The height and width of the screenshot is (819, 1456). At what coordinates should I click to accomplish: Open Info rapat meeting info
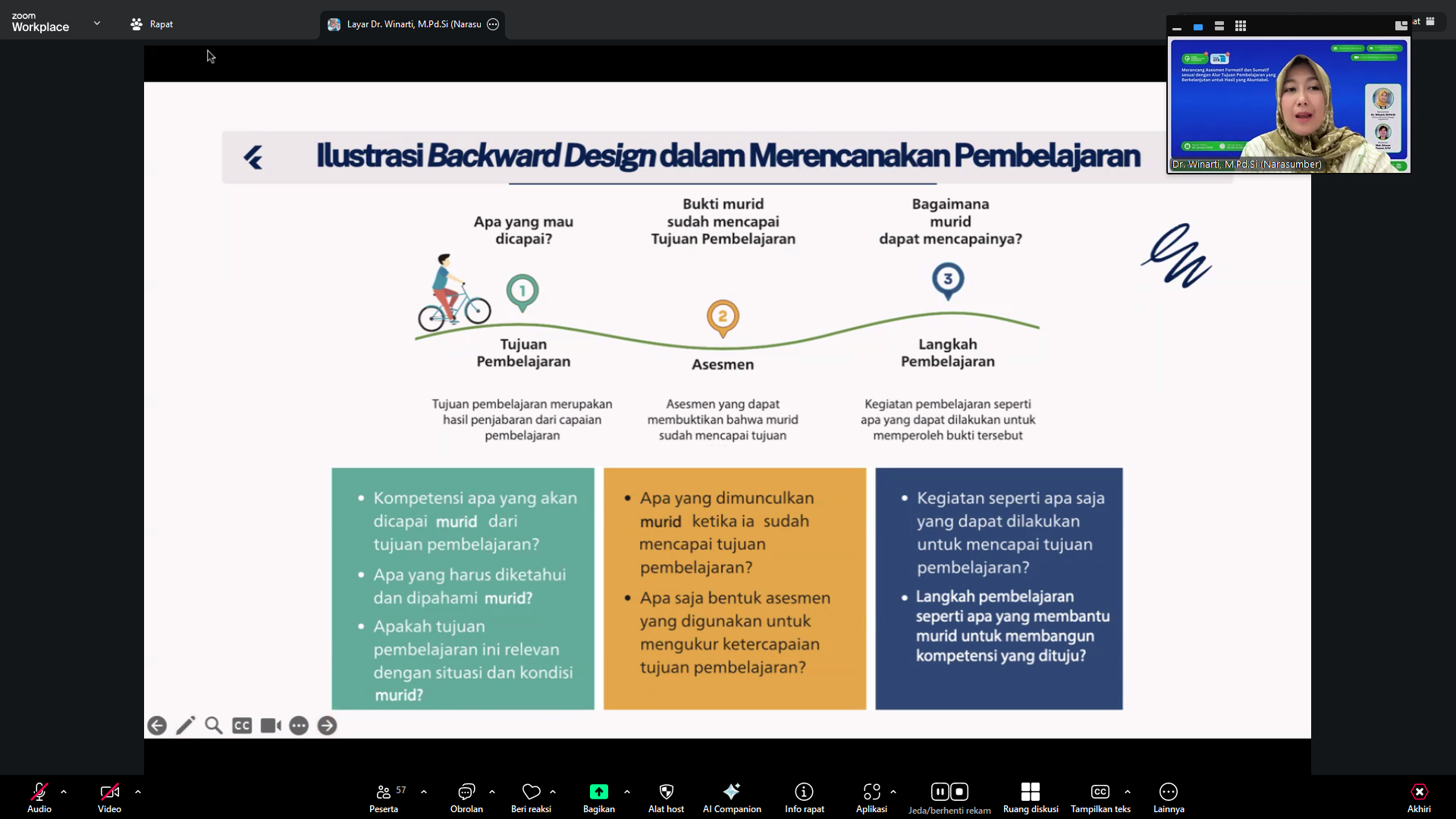tap(805, 797)
